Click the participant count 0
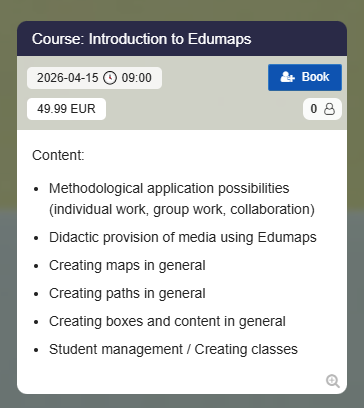Image resolution: width=364 pixels, height=408 pixels. click(x=314, y=109)
